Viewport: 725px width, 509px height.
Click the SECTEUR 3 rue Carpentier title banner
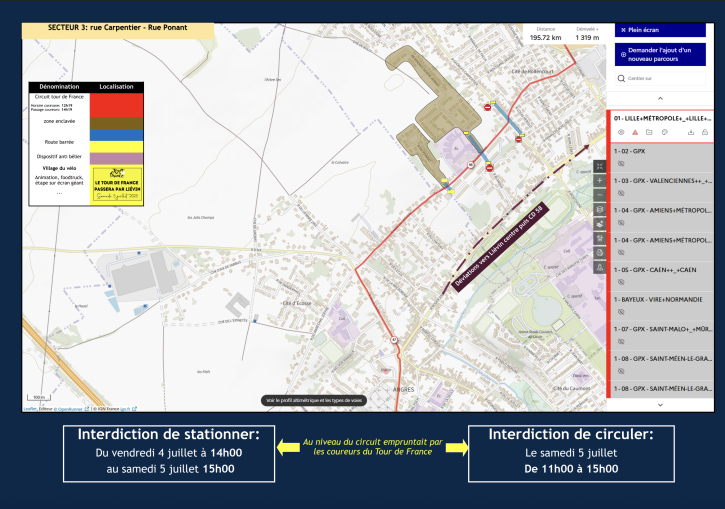[117, 29]
